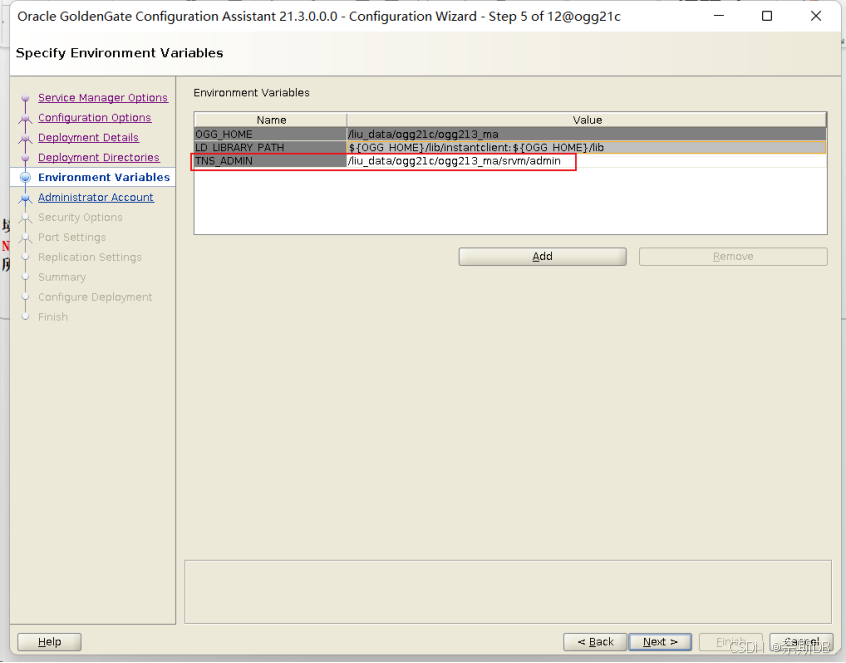Select the OGG_HOME name cell
Image resolution: width=846 pixels, height=663 pixels.
[x=270, y=134]
